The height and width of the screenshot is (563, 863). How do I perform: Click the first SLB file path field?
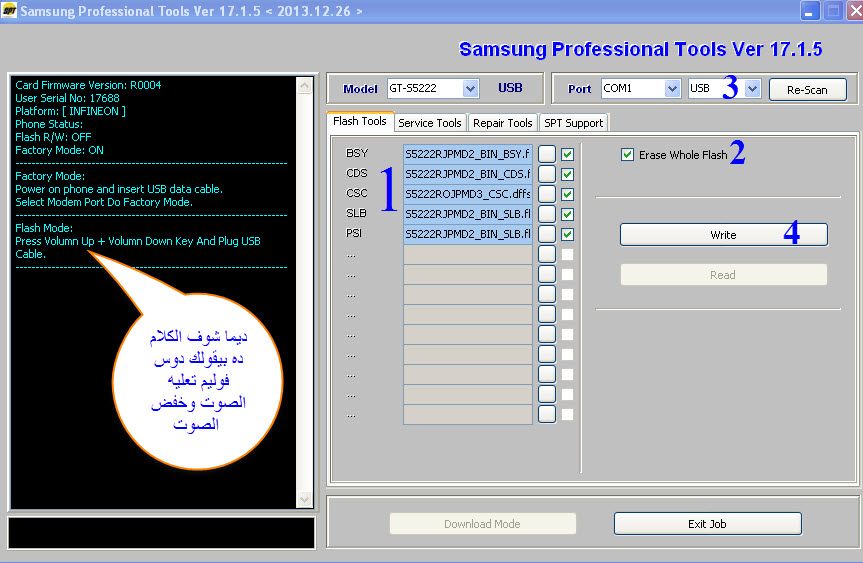468,214
